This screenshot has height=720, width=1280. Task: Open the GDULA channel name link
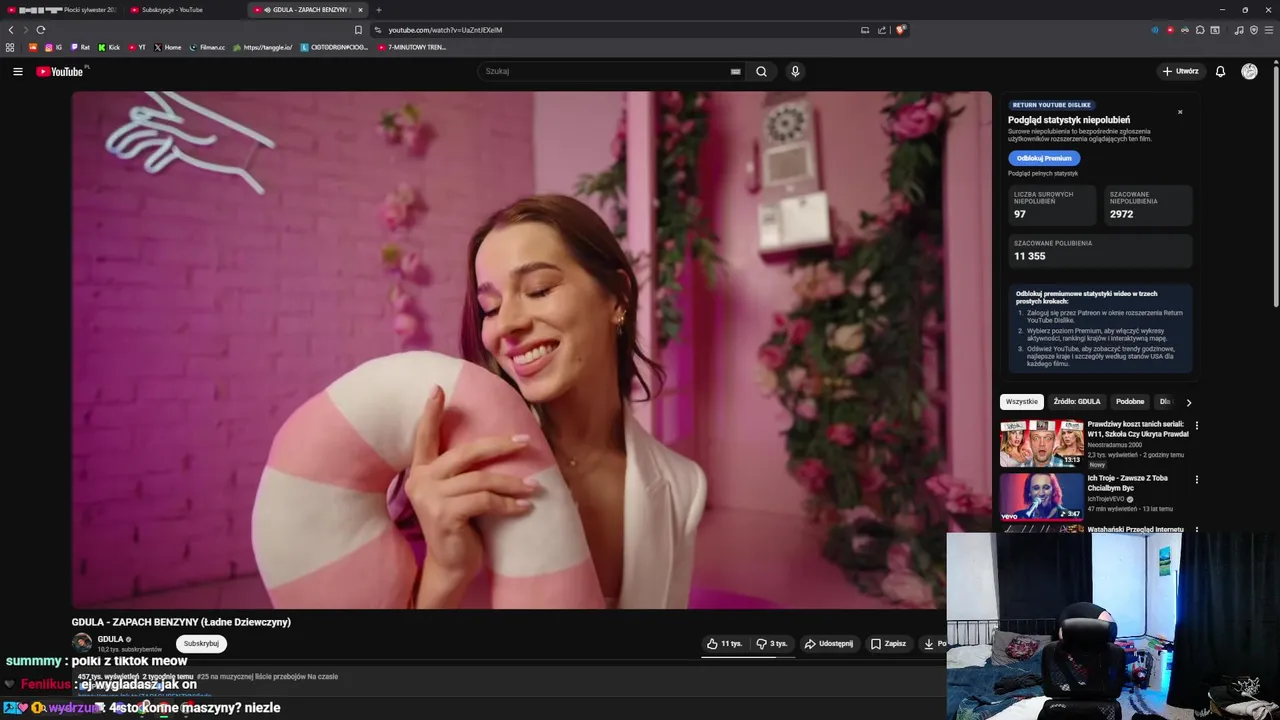click(x=110, y=639)
